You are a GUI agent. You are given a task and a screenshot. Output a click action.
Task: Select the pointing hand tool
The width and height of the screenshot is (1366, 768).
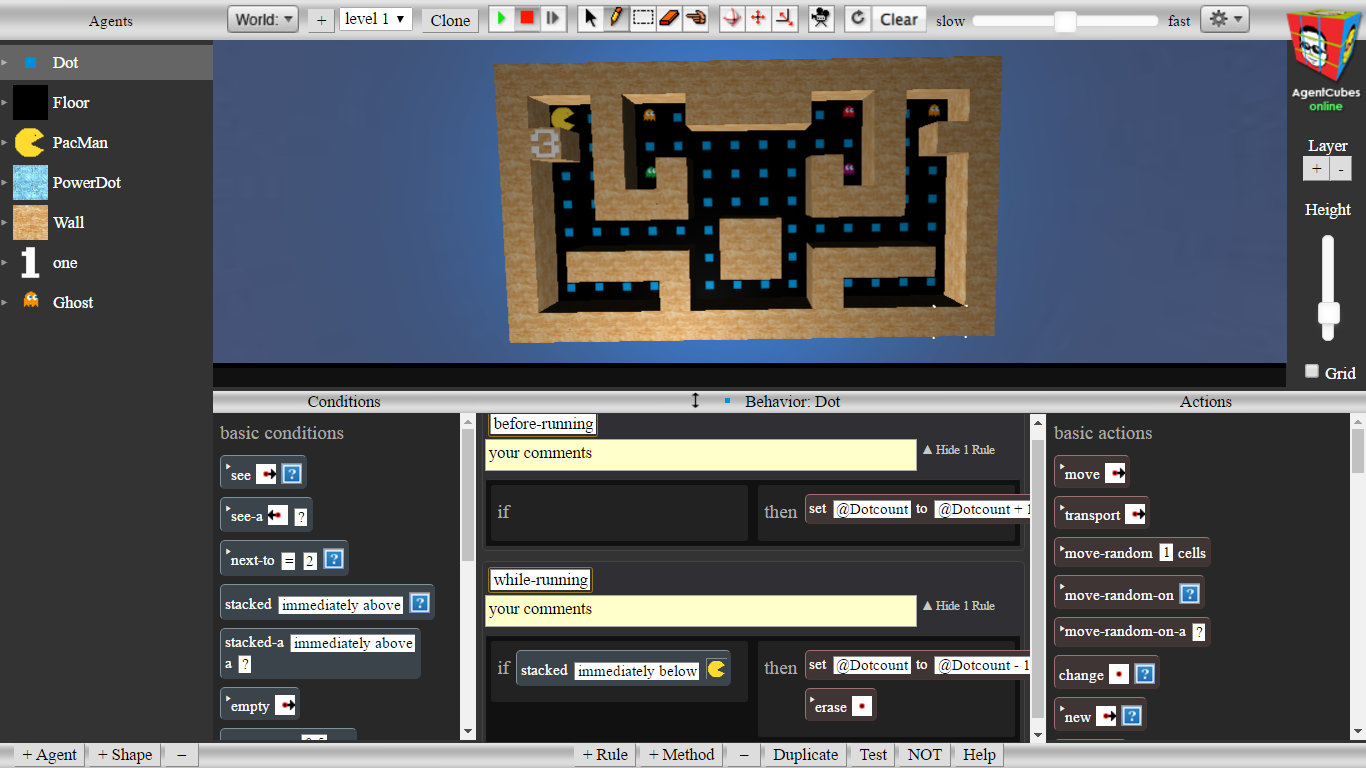tap(695, 18)
